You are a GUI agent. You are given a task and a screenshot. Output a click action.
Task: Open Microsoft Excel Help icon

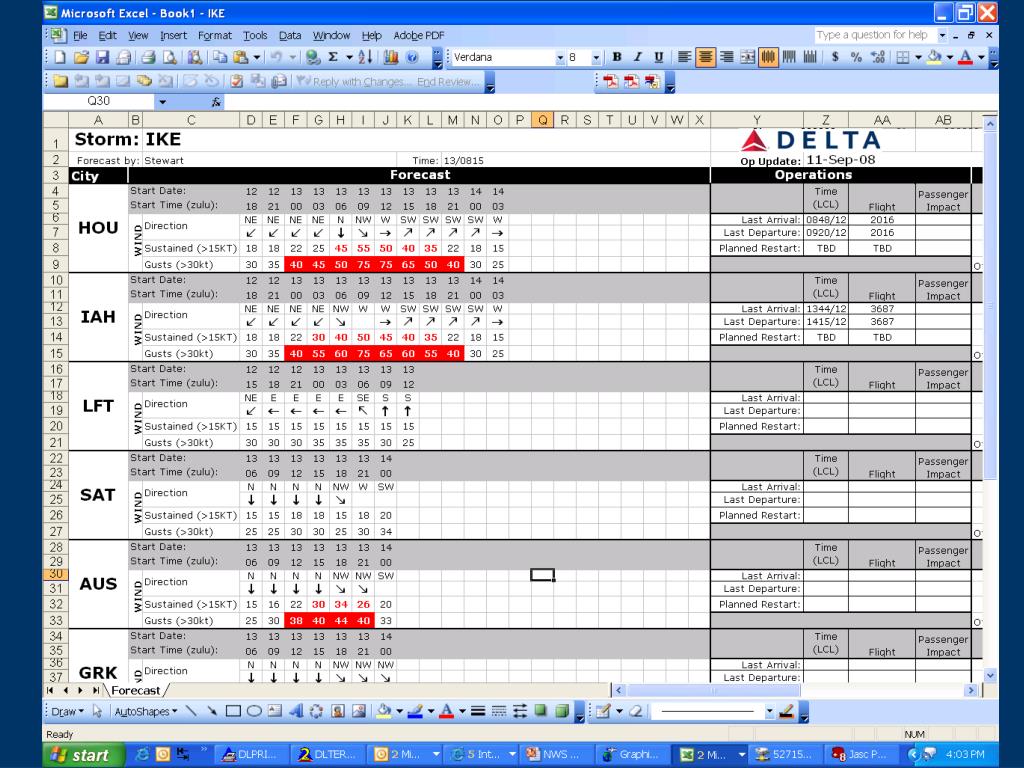coord(412,57)
